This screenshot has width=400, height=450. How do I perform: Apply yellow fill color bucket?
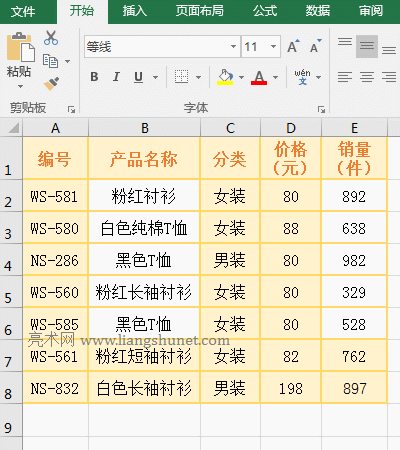click(225, 77)
